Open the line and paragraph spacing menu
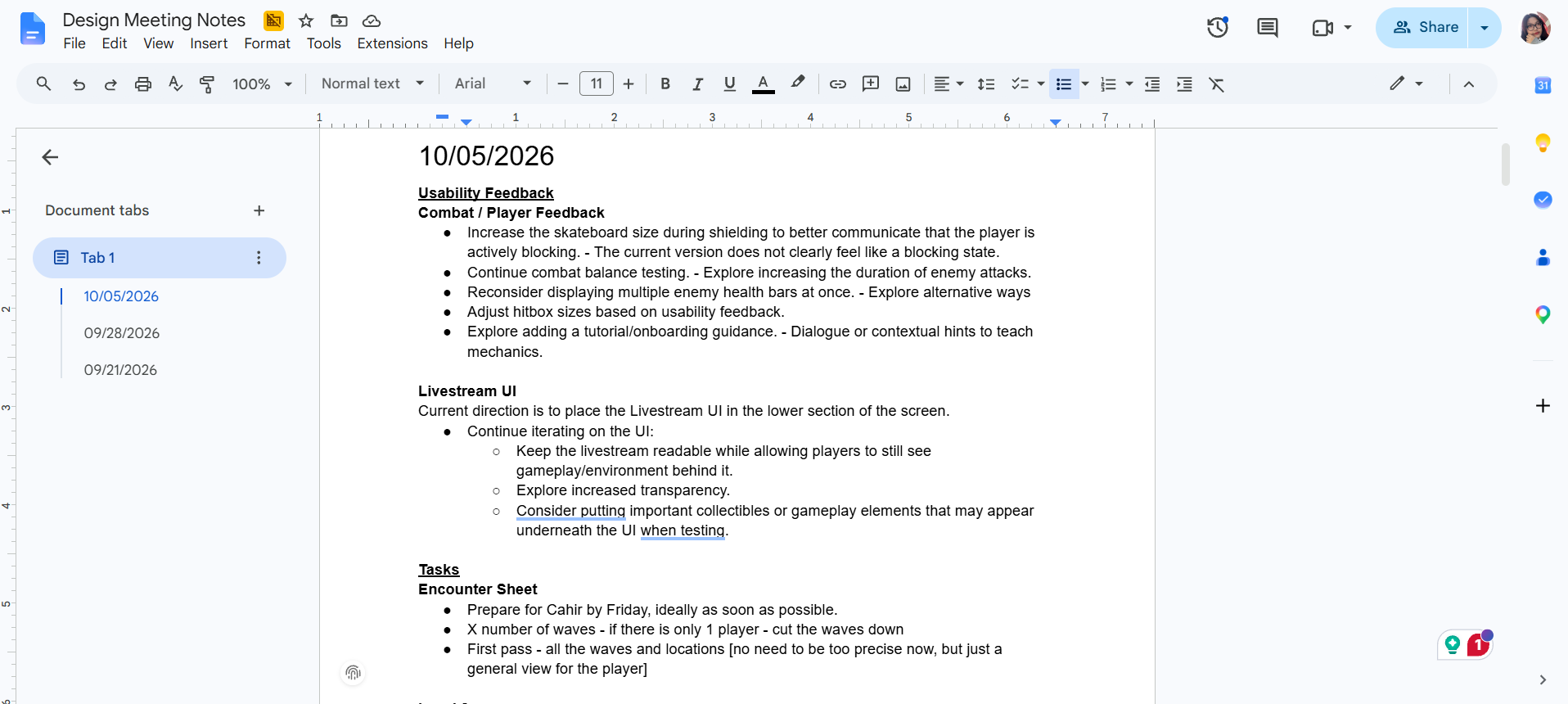 coord(986,83)
